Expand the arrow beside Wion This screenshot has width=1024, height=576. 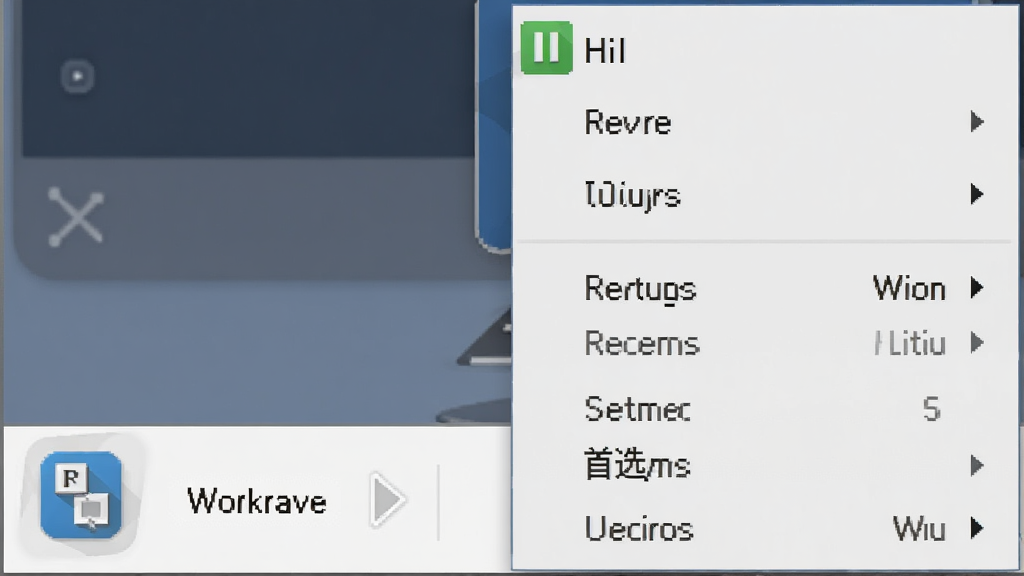pos(977,287)
